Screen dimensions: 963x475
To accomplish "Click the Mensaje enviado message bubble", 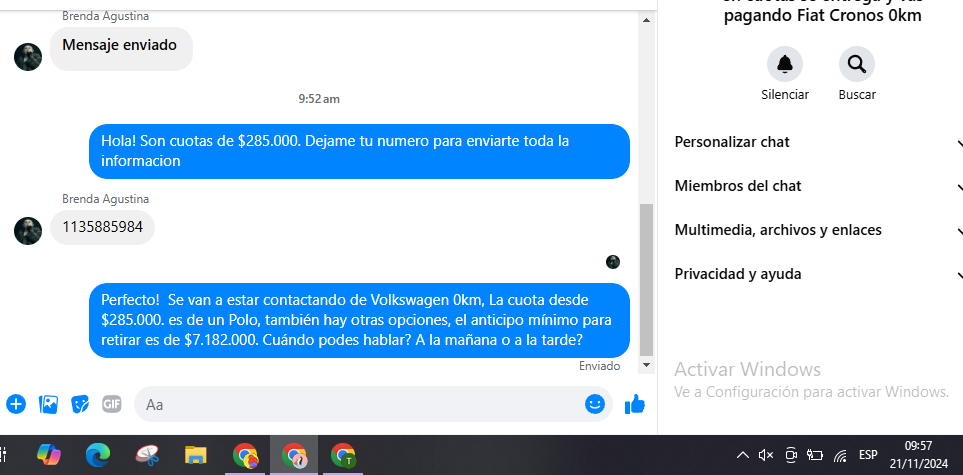I will point(121,49).
